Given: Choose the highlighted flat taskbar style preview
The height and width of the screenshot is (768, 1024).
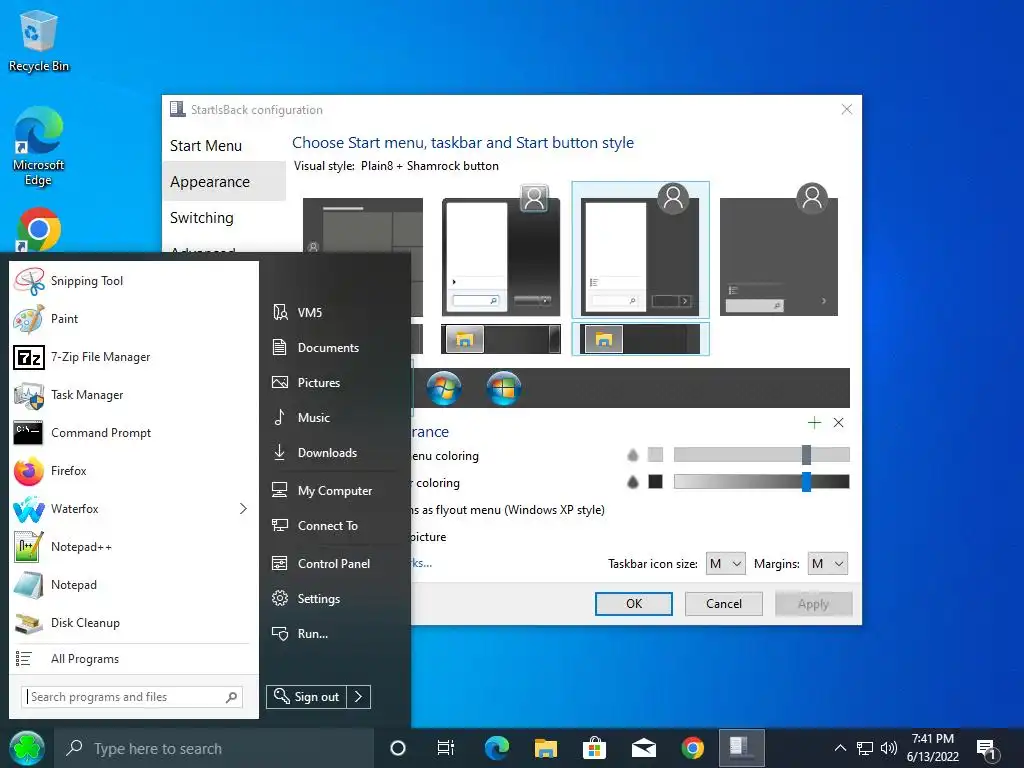Looking at the screenshot, I should pyautogui.click(x=641, y=340).
